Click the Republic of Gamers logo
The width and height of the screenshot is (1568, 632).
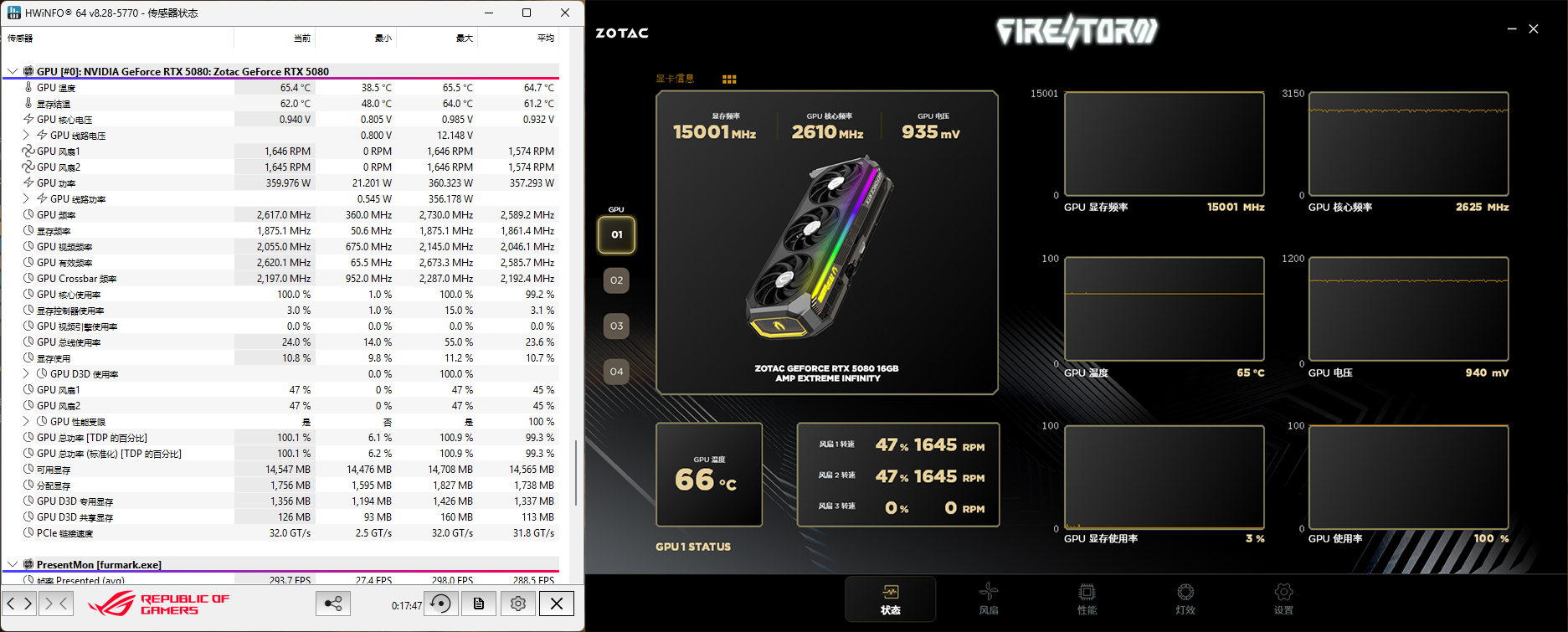159,604
